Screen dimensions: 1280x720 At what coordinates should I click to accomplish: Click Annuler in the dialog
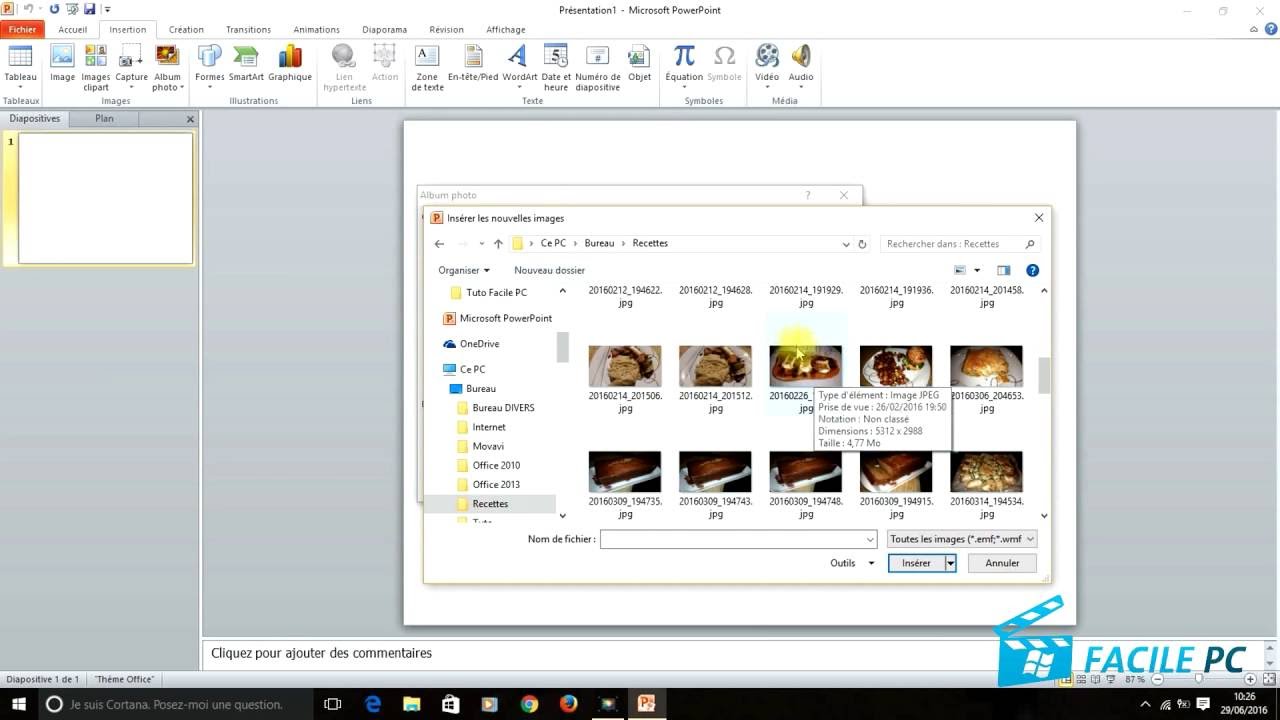1002,563
